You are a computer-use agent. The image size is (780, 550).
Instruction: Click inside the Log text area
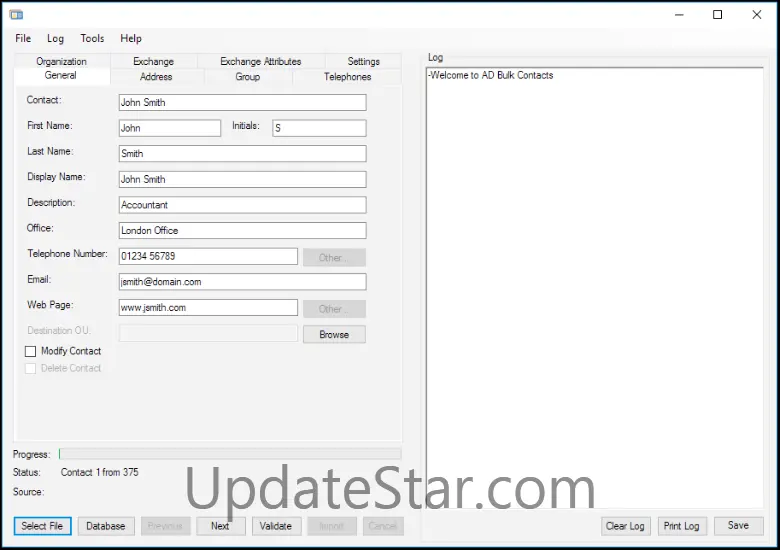pyautogui.click(x=595, y=288)
